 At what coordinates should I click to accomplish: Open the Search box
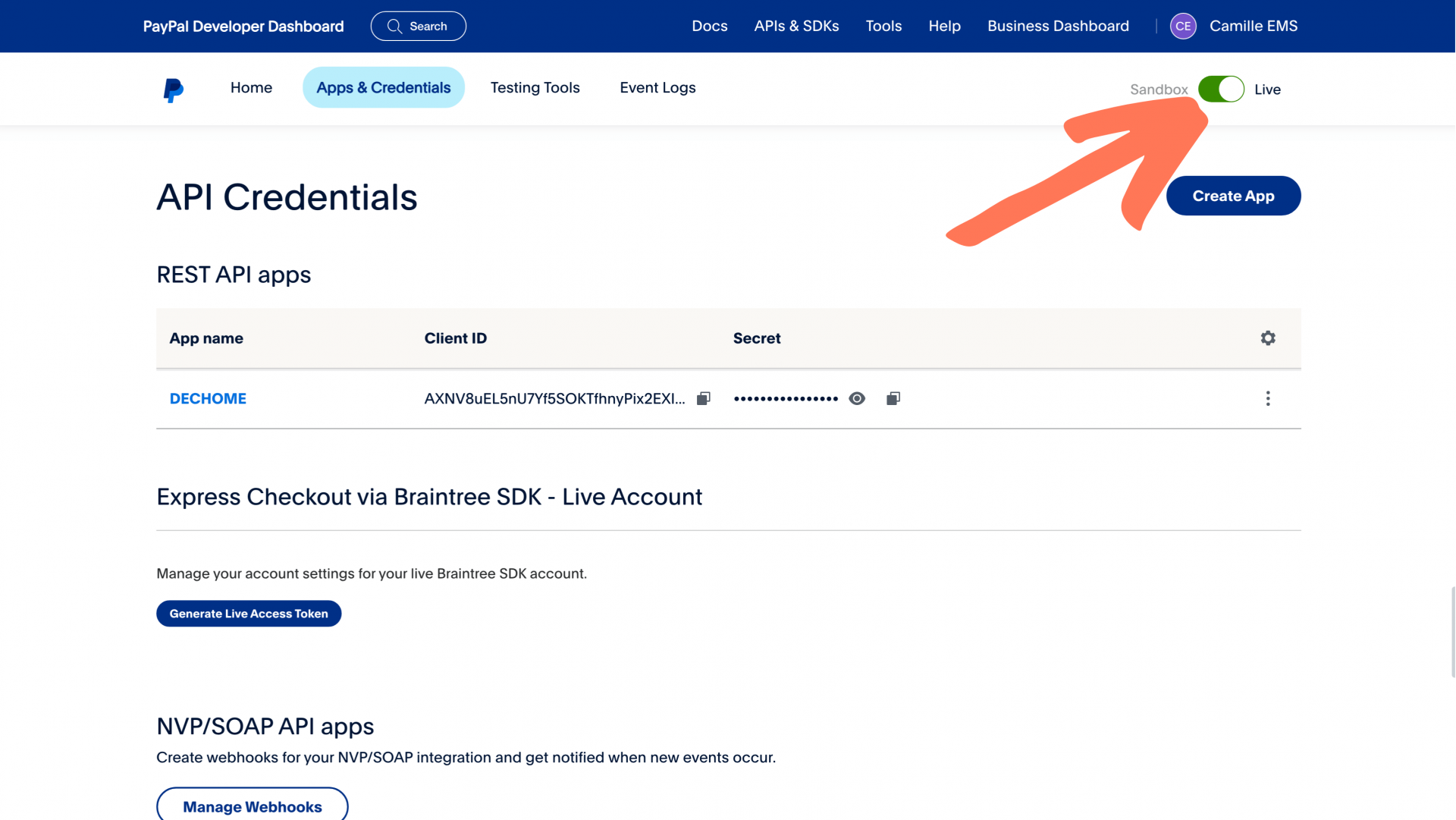(419, 26)
